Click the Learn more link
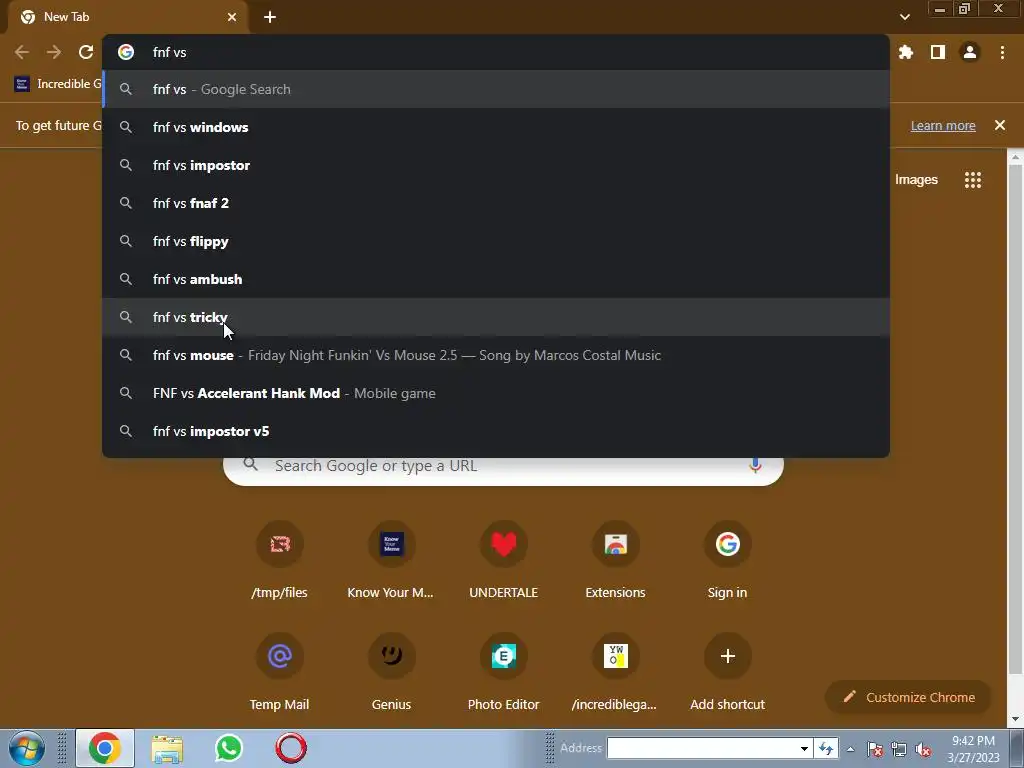The height and width of the screenshot is (768, 1024). [x=943, y=125]
